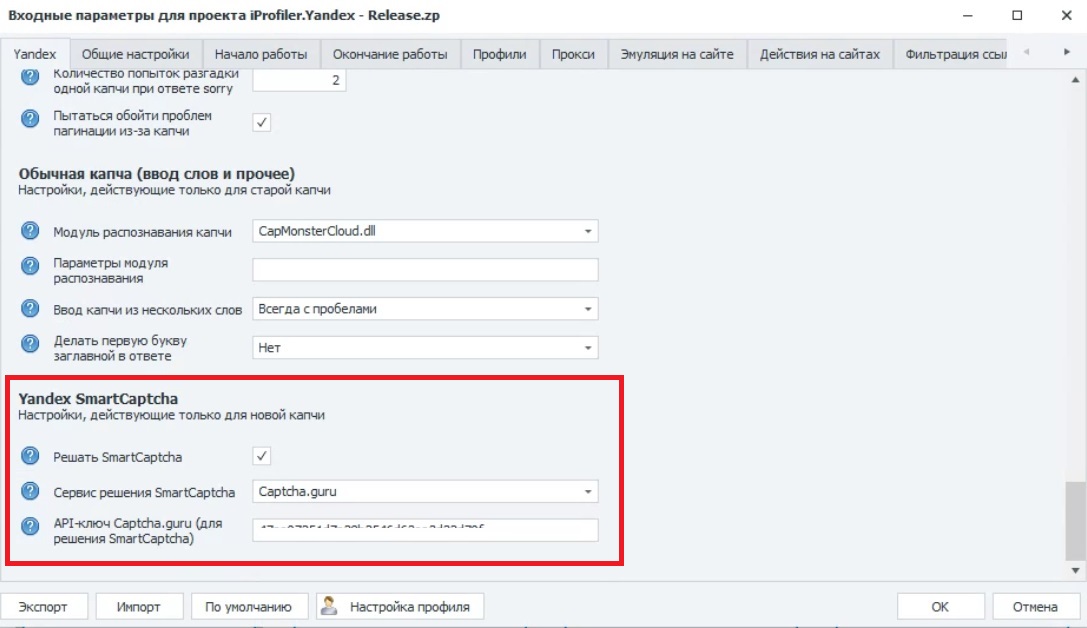Open the Действия на сайтах tab
The width and height of the screenshot is (1087, 628).
tap(819, 54)
